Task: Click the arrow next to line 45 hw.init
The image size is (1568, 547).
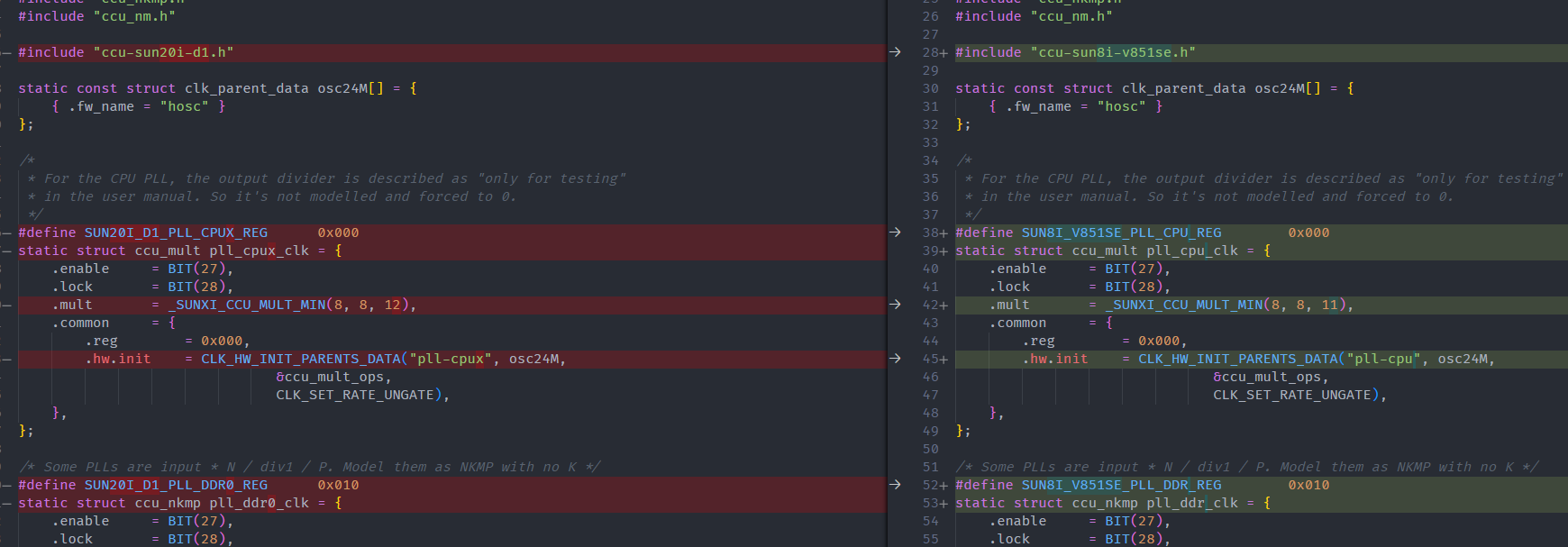Action: (x=895, y=359)
